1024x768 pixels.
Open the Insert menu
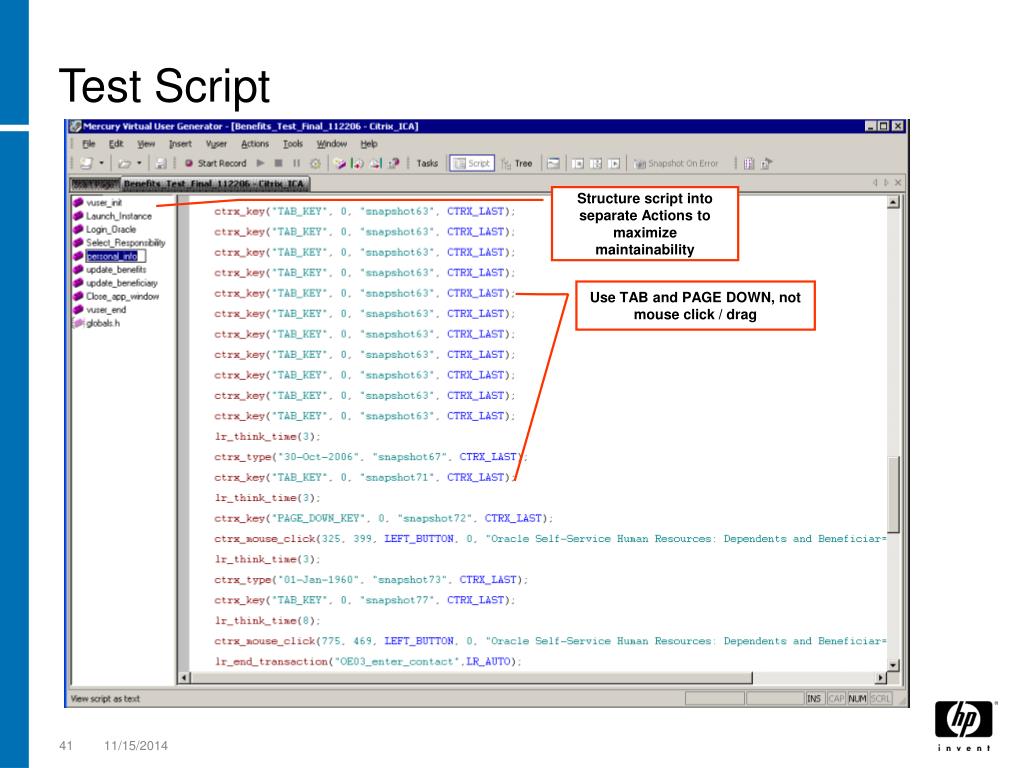tap(180, 144)
